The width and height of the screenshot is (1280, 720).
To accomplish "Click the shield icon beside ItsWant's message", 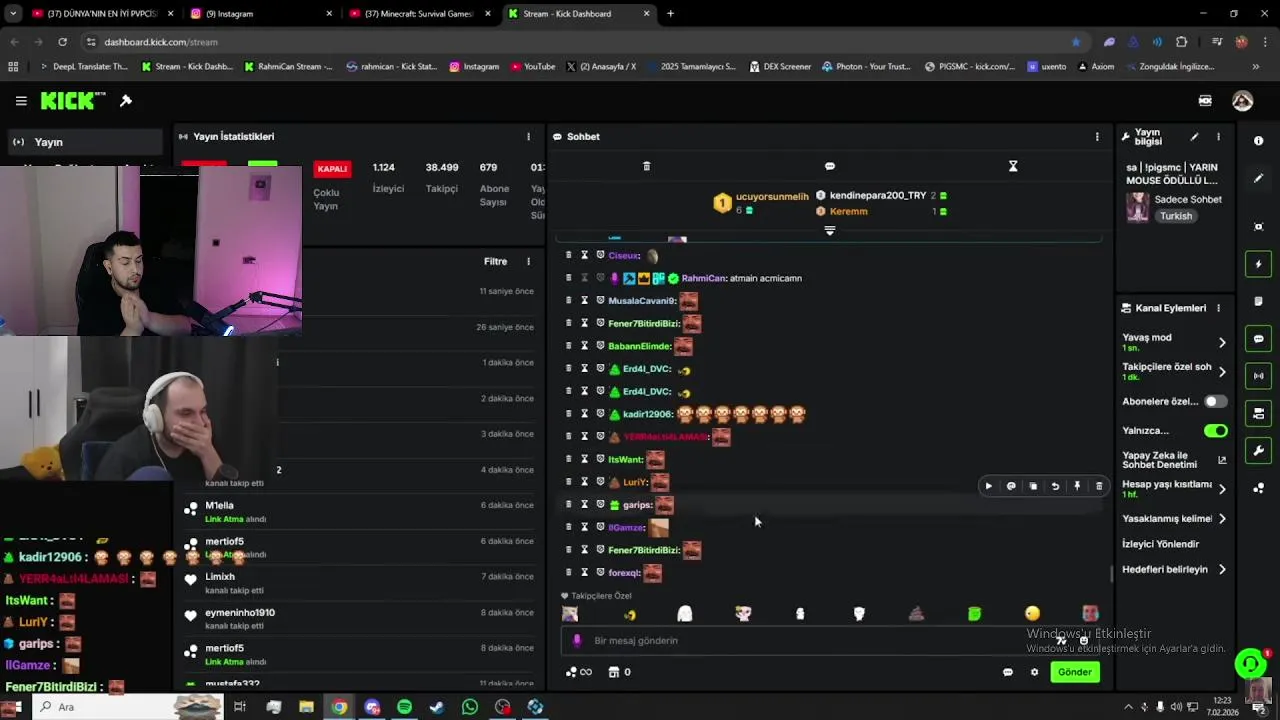I will [600, 459].
